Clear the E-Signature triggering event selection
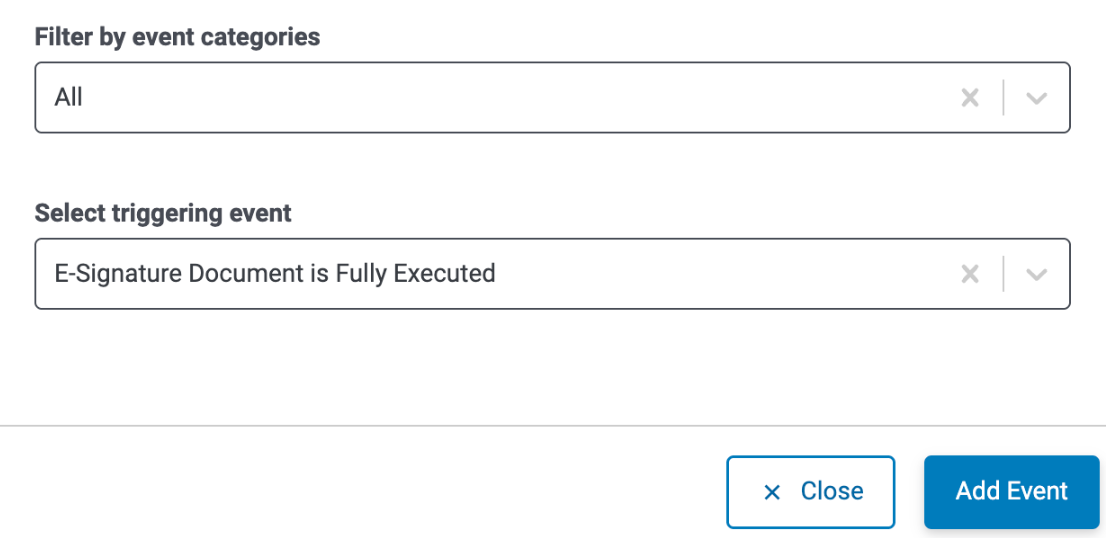Screen dimensions: 1106x538 pos(970,274)
